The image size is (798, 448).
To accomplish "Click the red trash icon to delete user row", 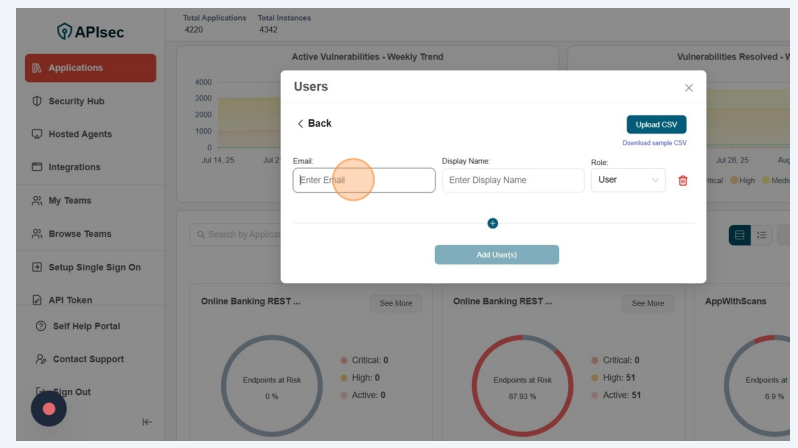I will point(683,180).
